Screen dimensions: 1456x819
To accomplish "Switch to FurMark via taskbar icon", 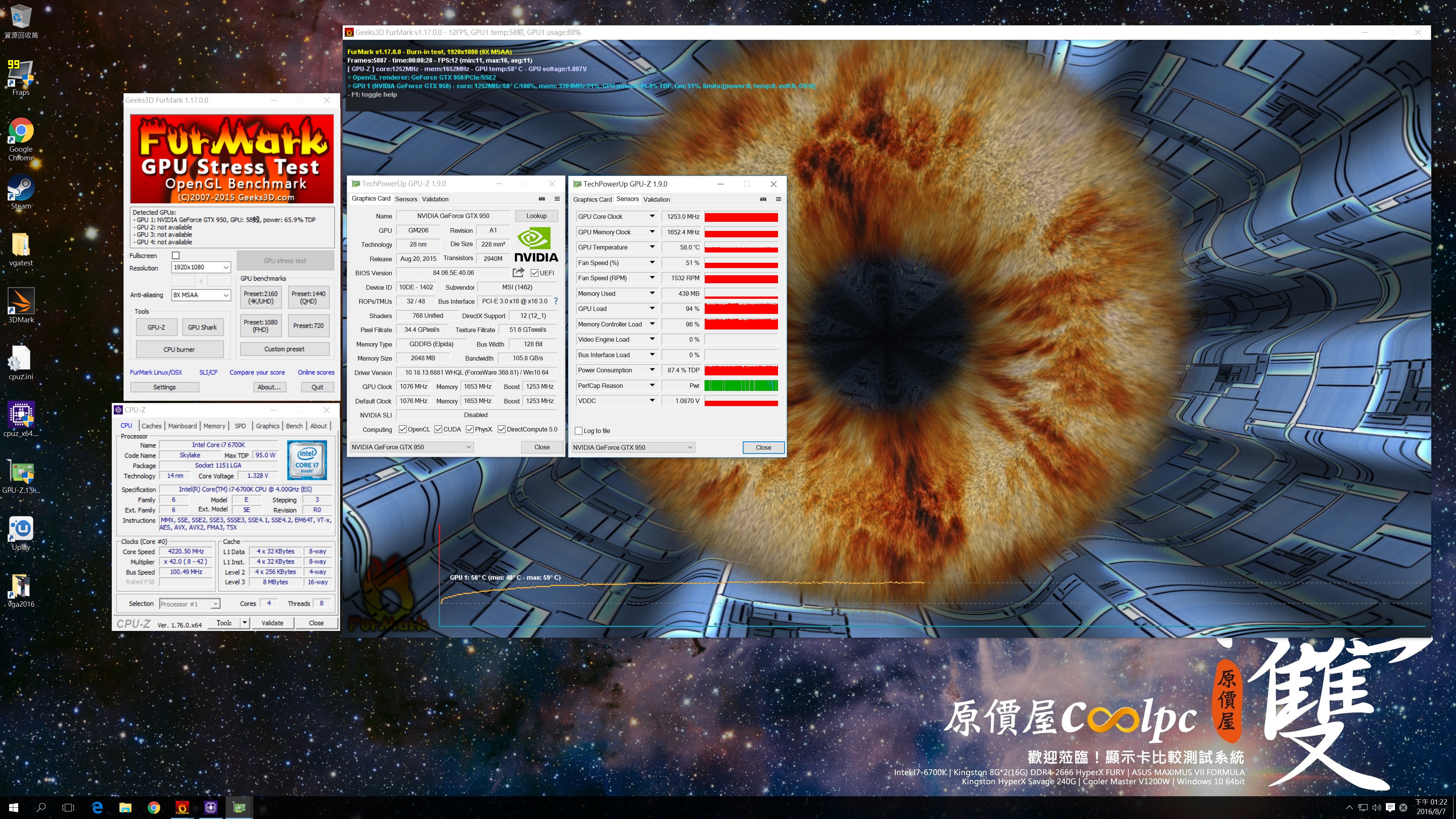I will coord(182,808).
